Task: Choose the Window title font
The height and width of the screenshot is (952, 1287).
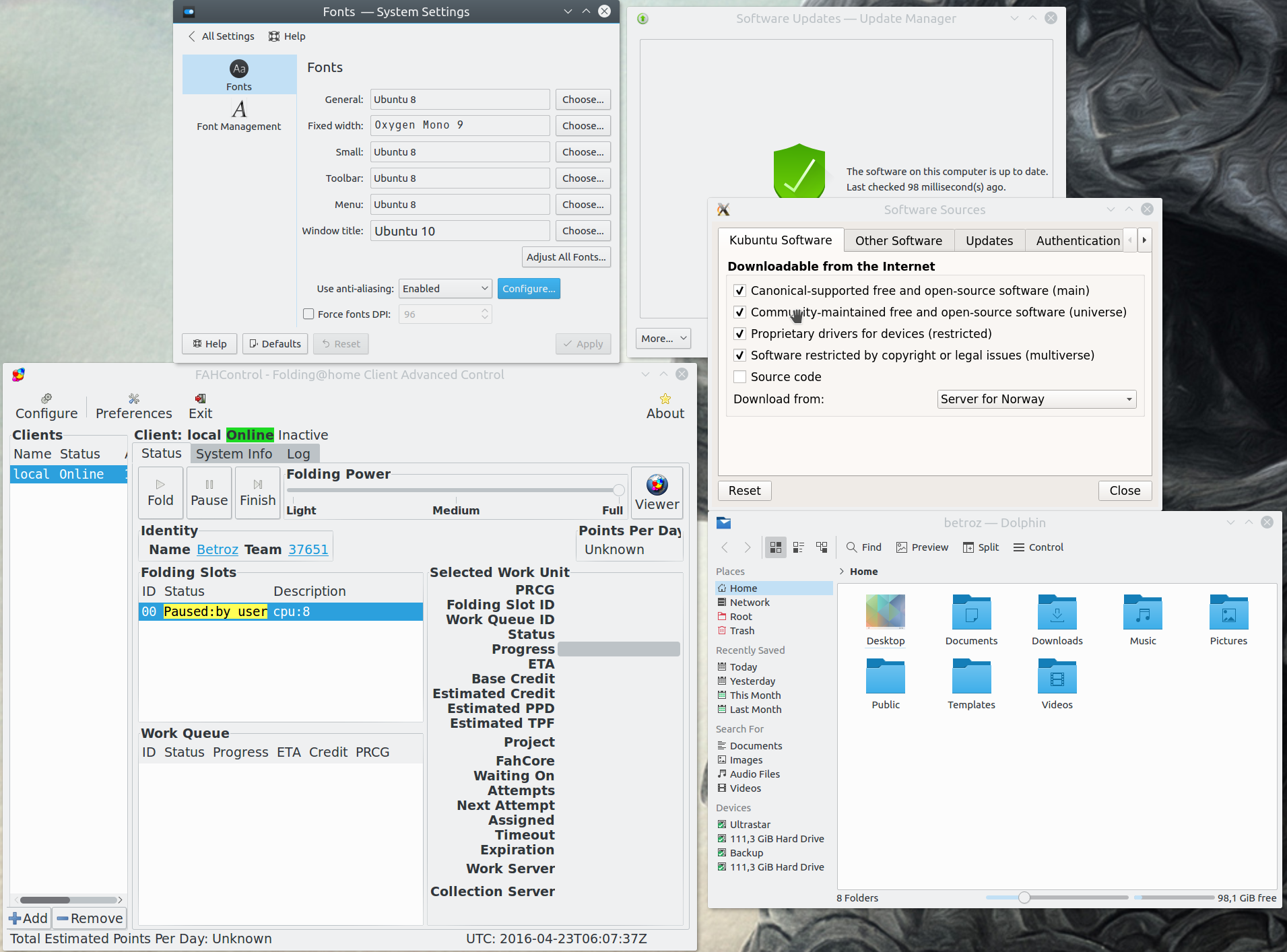Action: click(x=583, y=231)
